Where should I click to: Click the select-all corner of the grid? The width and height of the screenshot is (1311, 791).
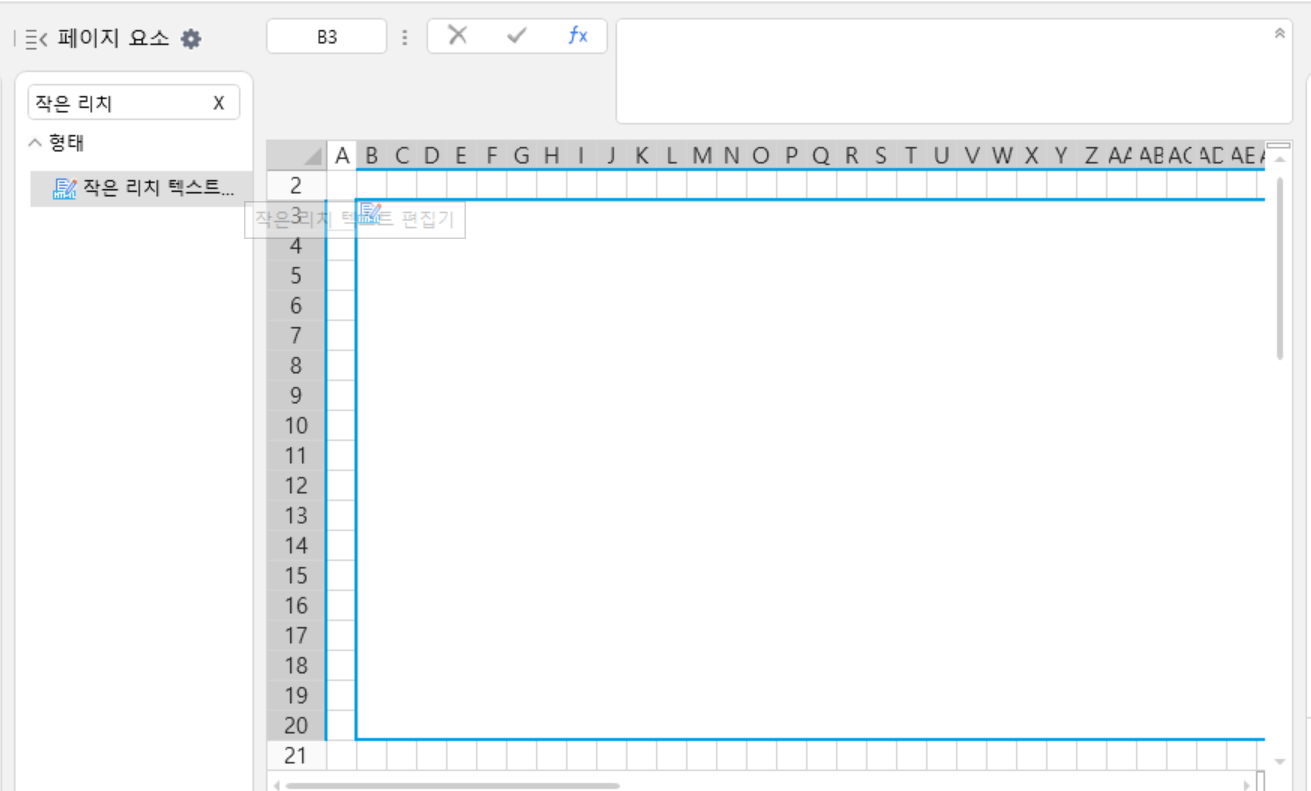tap(296, 155)
